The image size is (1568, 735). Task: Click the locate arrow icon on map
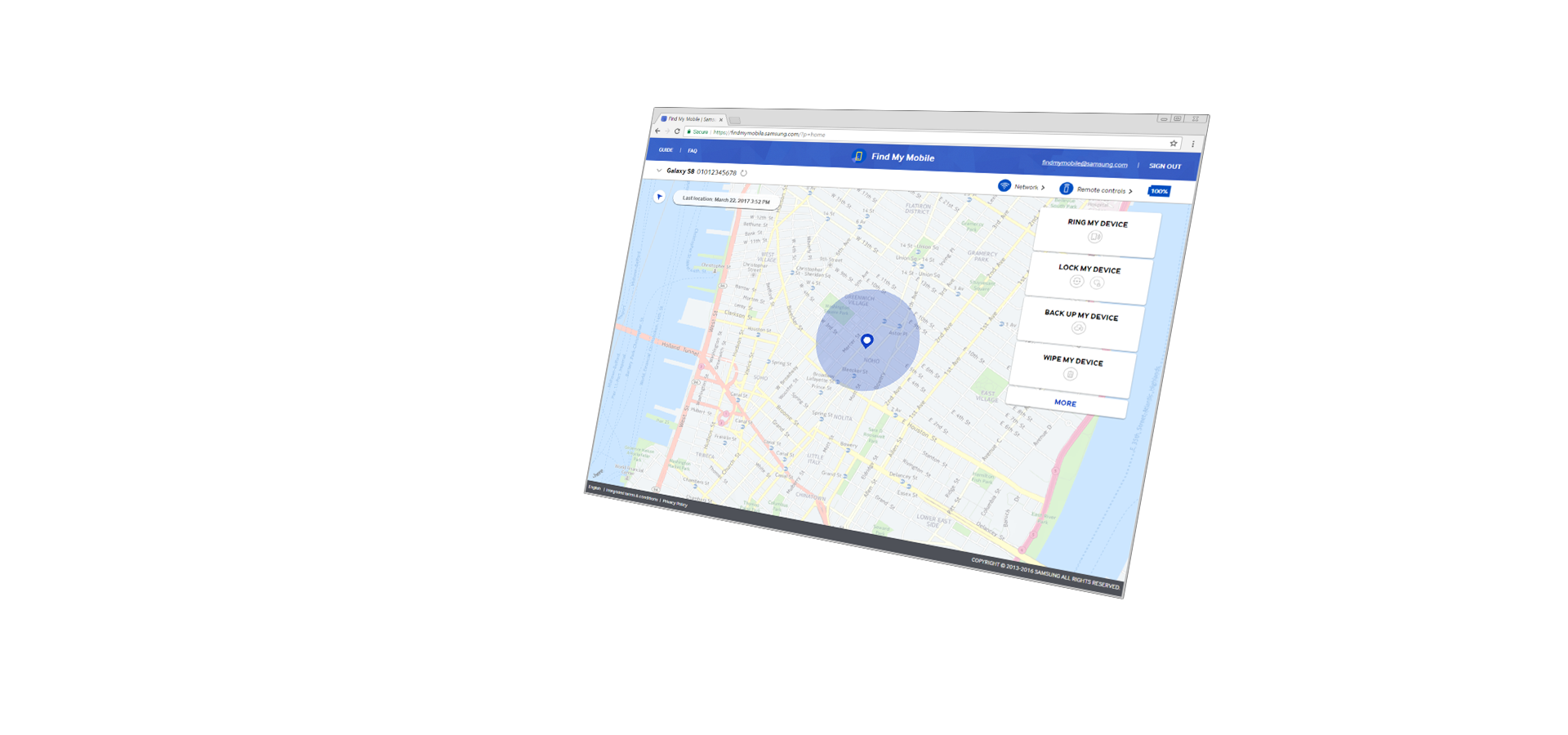pos(659,196)
